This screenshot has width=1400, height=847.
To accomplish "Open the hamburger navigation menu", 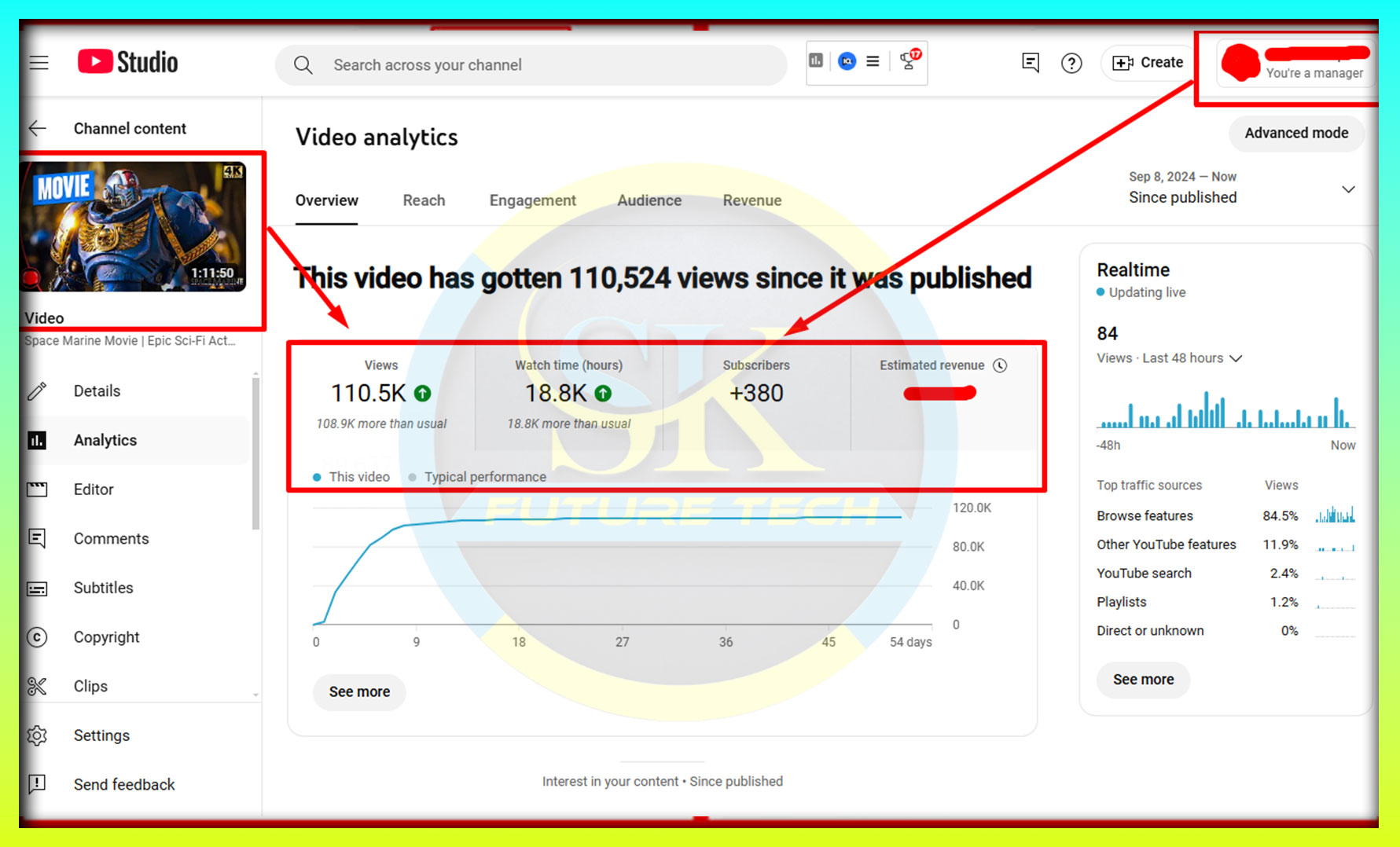I will pos(39,63).
